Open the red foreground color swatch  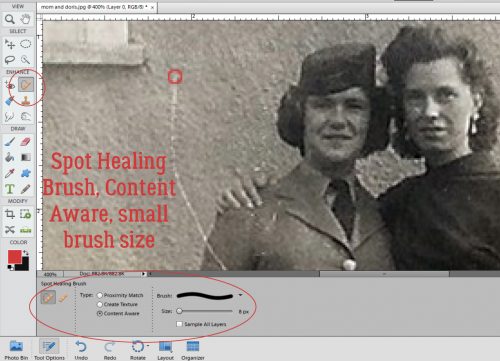coord(14,257)
